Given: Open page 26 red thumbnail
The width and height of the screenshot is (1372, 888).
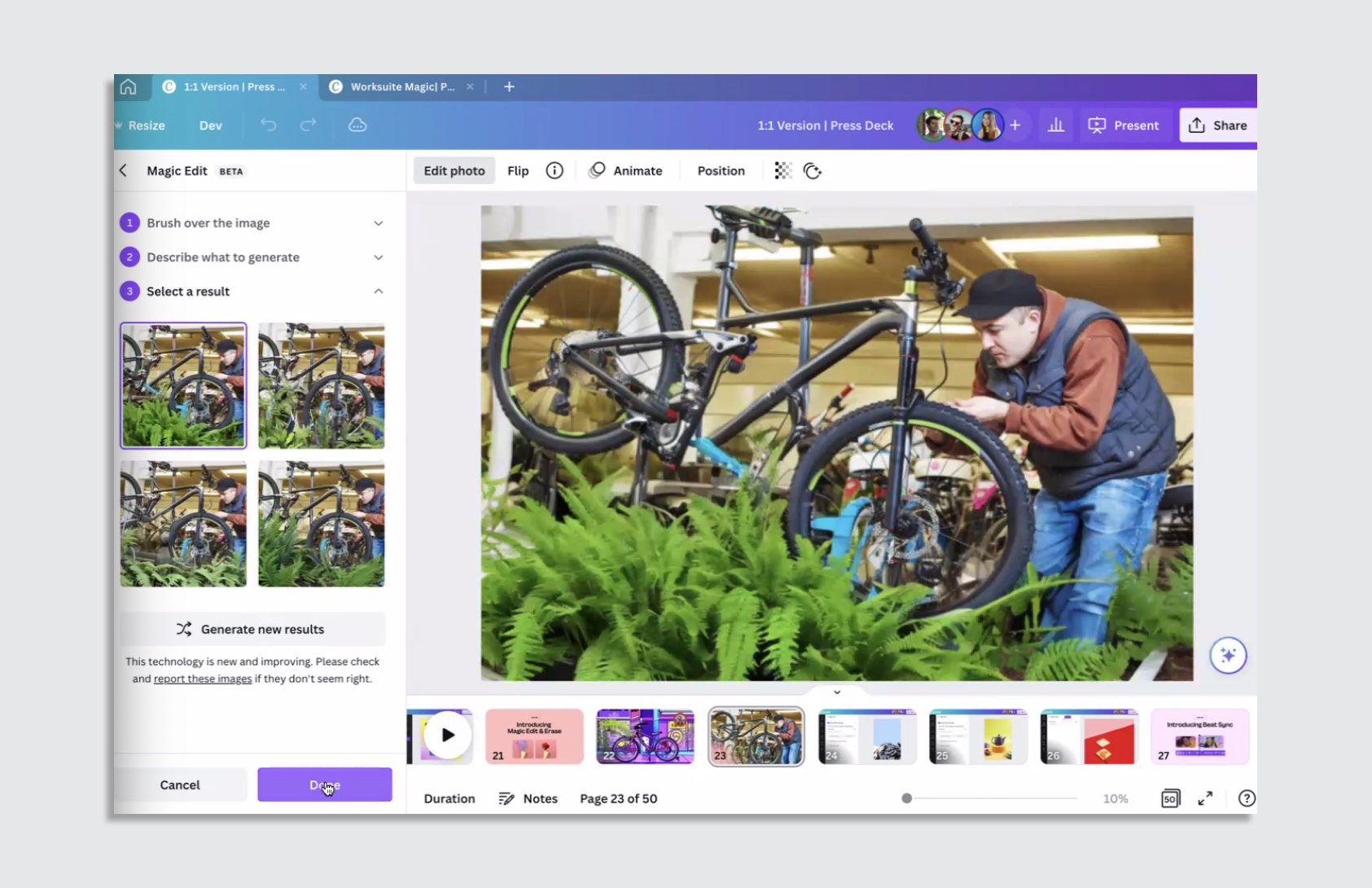Looking at the screenshot, I should point(1088,736).
